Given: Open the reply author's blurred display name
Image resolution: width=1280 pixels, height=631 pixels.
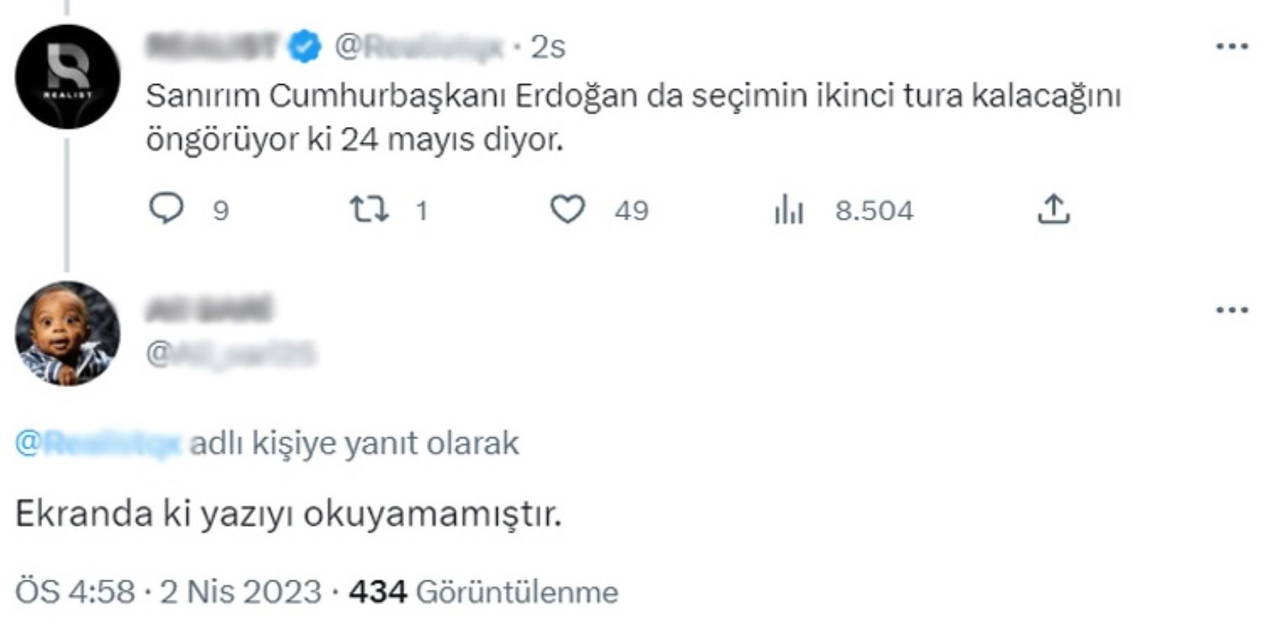Looking at the screenshot, I should tap(209, 310).
